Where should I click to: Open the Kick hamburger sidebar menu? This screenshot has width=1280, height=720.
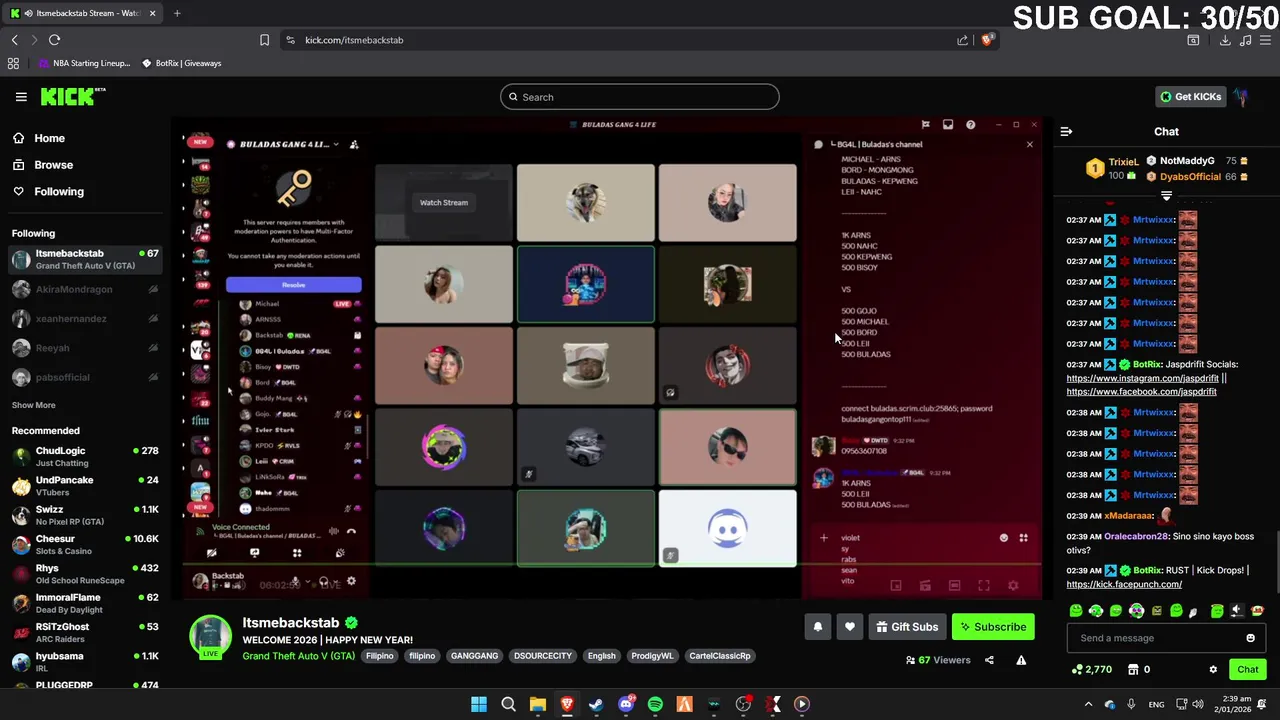coord(21,97)
